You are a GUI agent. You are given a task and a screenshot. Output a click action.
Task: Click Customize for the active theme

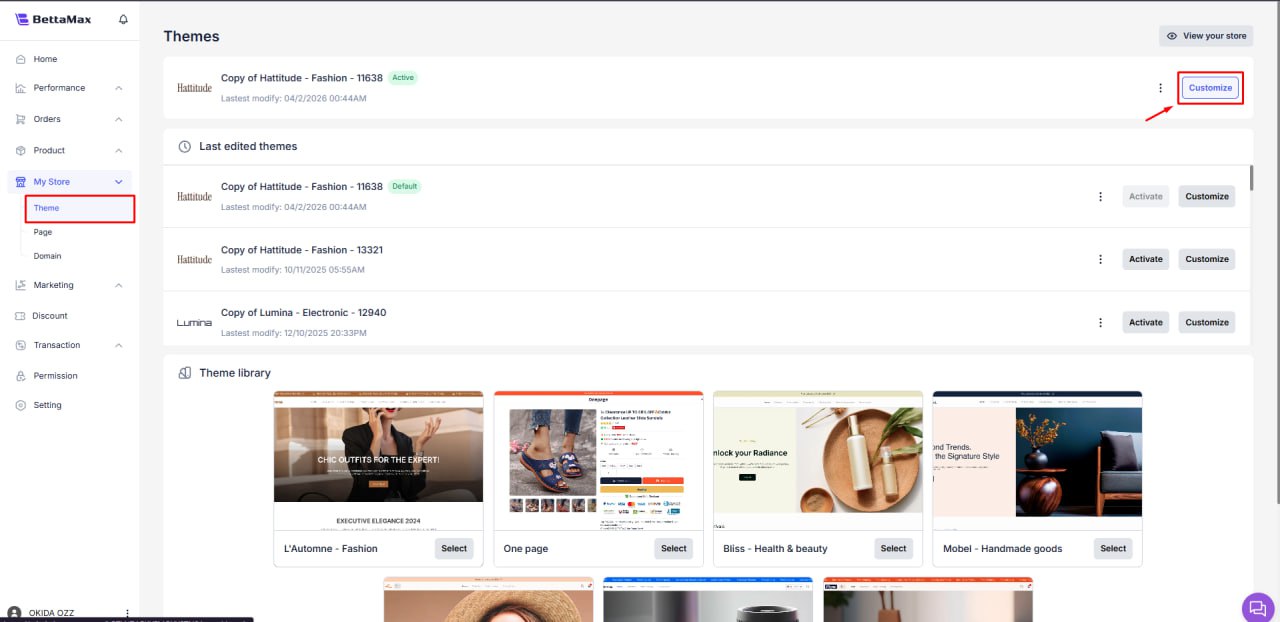click(x=1210, y=88)
